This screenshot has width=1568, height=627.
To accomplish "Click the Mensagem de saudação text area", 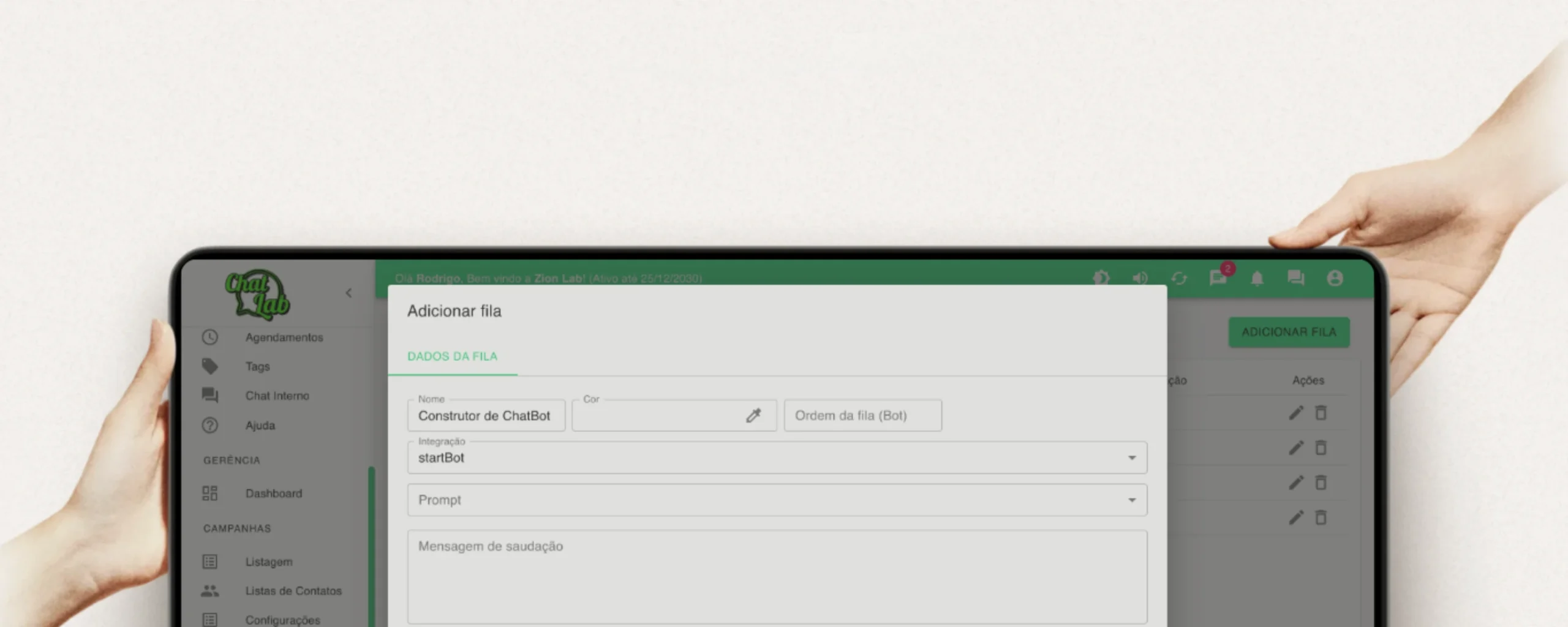I will tap(777, 577).
